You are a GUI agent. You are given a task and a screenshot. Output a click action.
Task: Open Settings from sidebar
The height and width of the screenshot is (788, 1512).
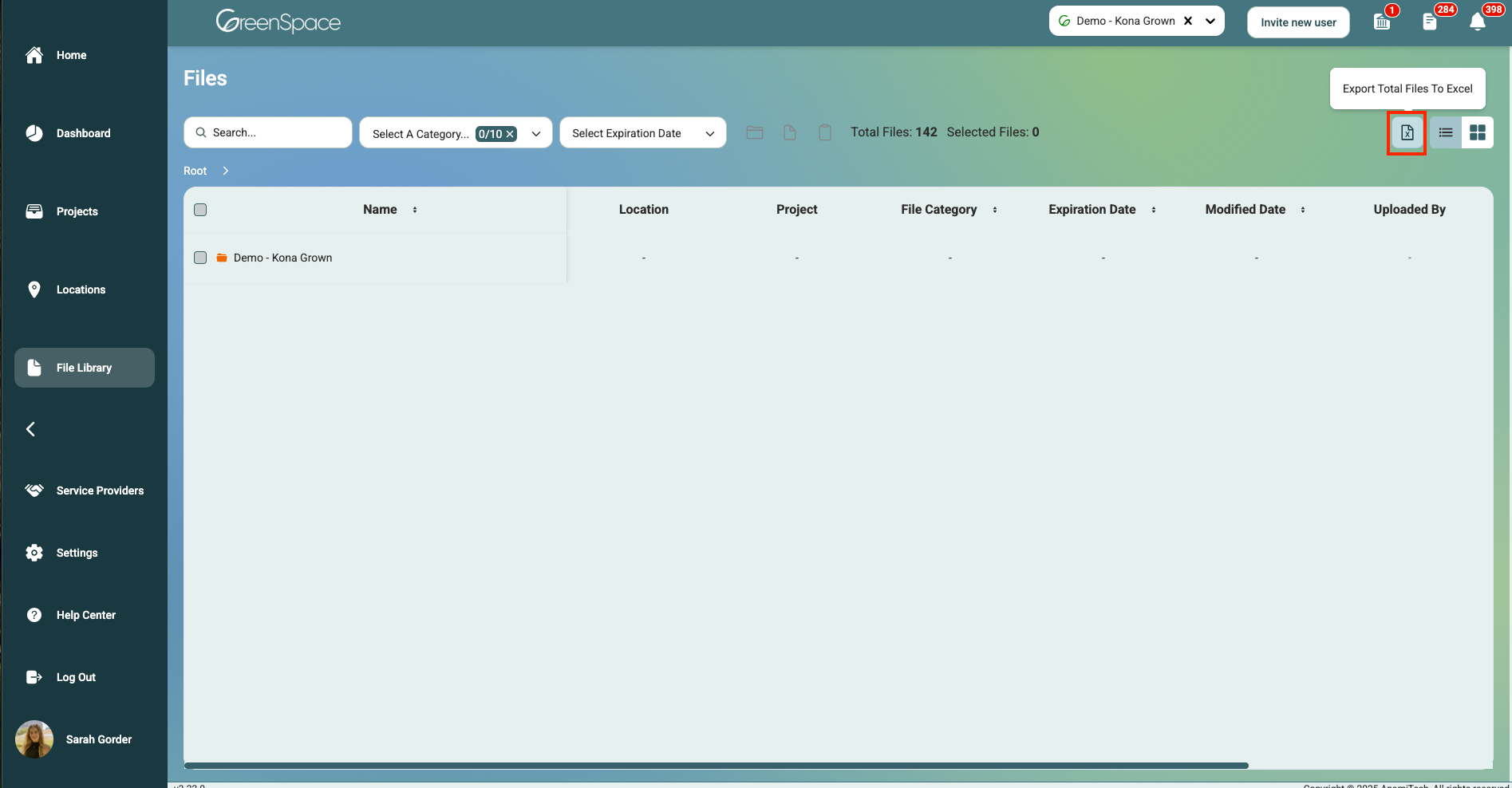(84, 553)
